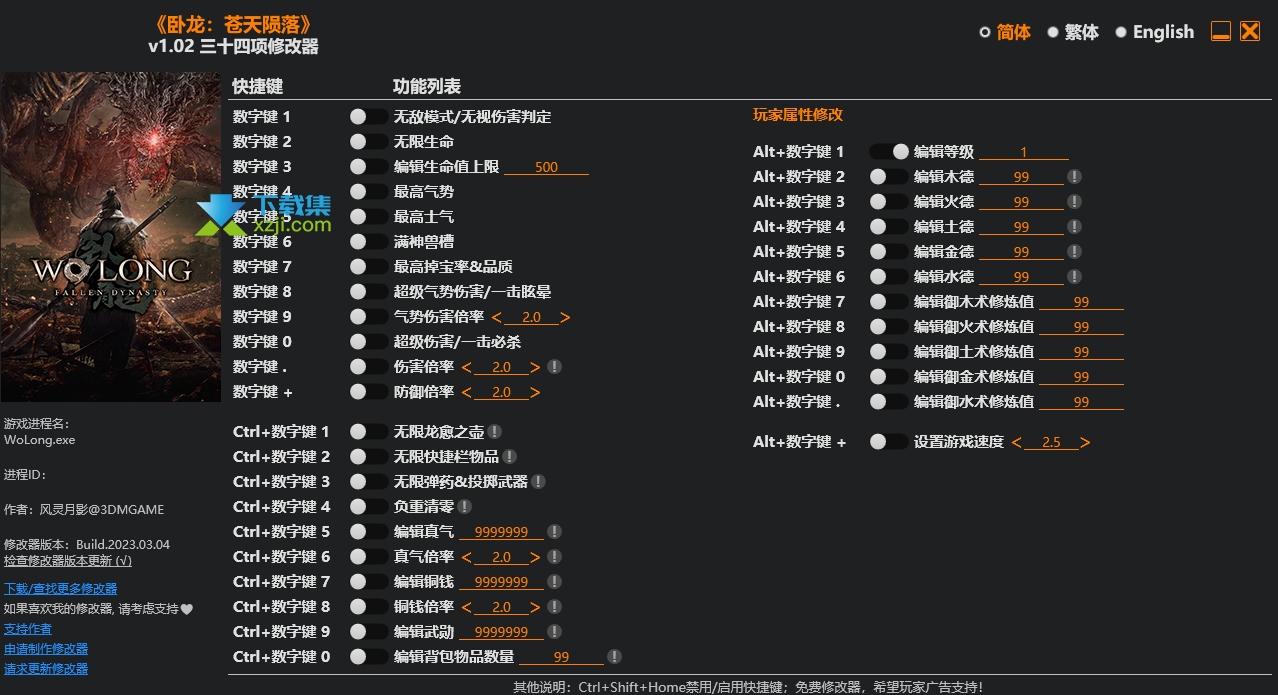This screenshot has height=695, width=1278.
Task: Click the 支持作者 link
Action: 28,629
